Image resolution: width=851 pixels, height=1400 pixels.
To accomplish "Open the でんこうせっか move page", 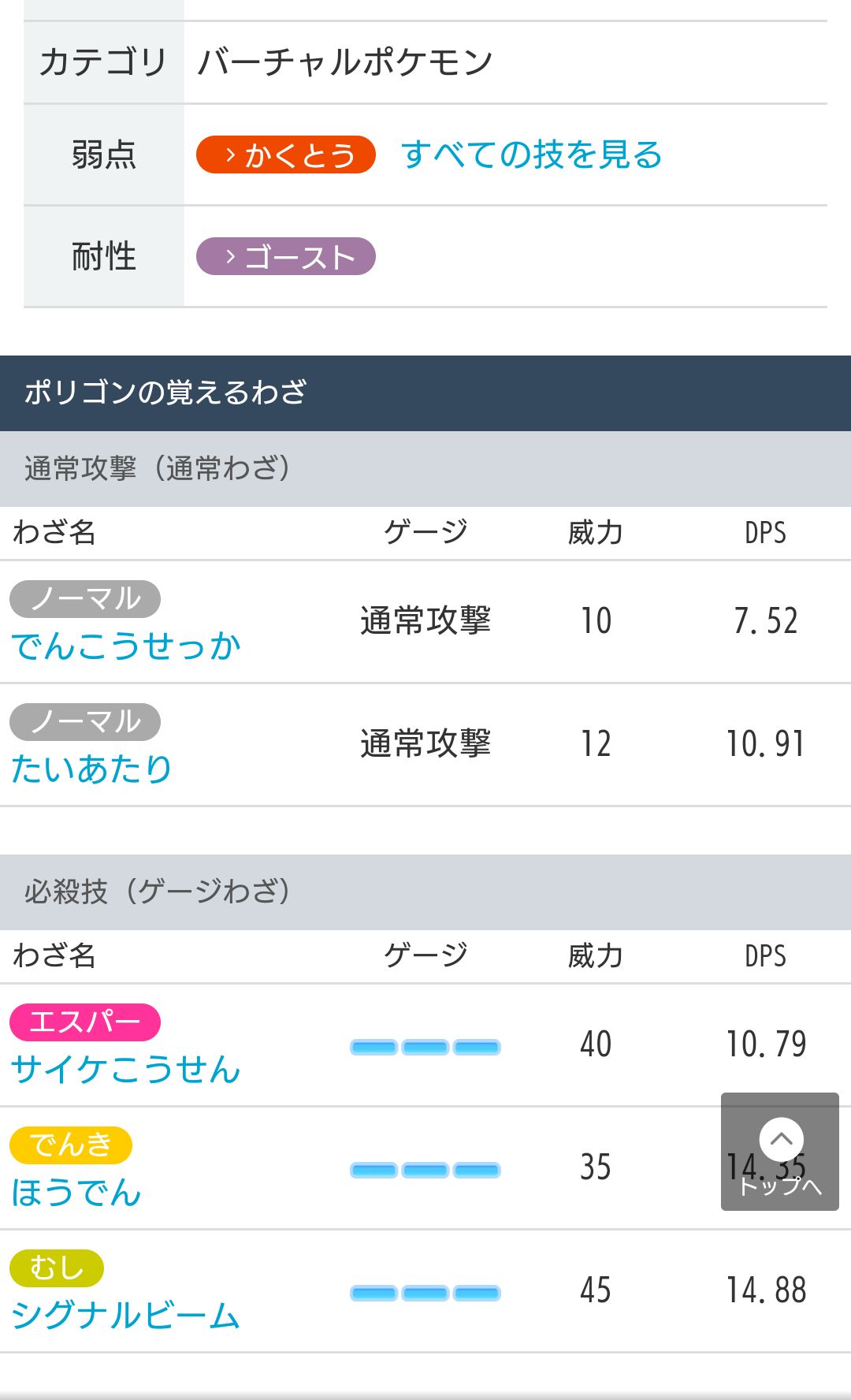I will click(126, 646).
